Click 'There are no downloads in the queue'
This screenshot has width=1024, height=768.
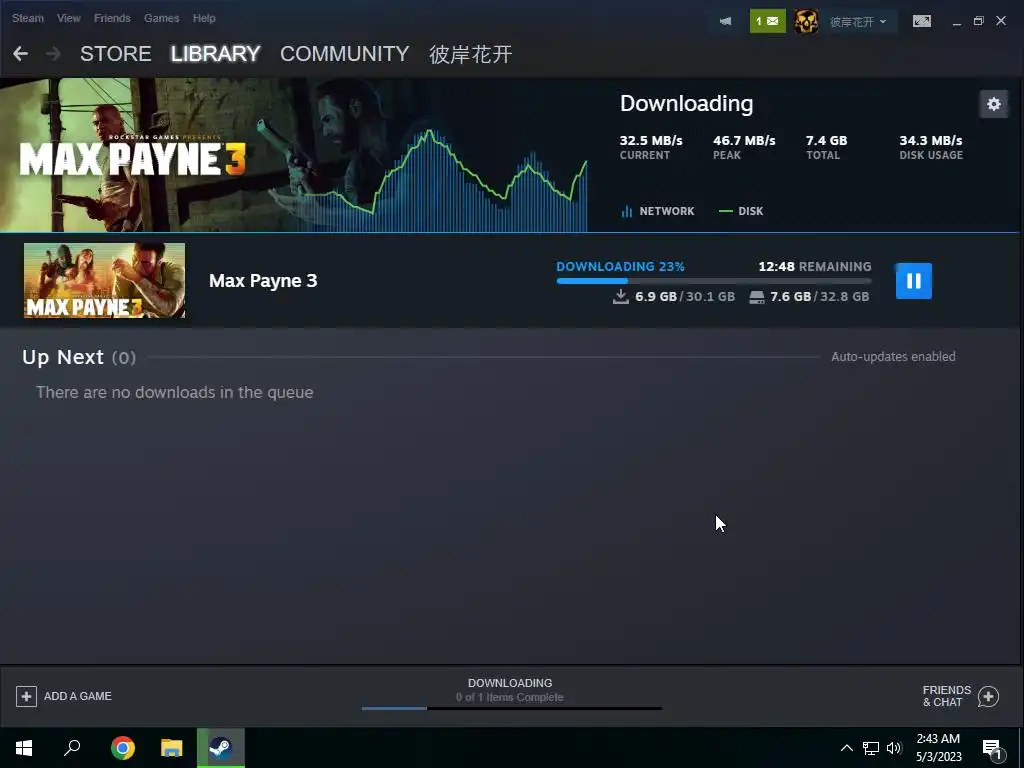pyautogui.click(x=174, y=392)
